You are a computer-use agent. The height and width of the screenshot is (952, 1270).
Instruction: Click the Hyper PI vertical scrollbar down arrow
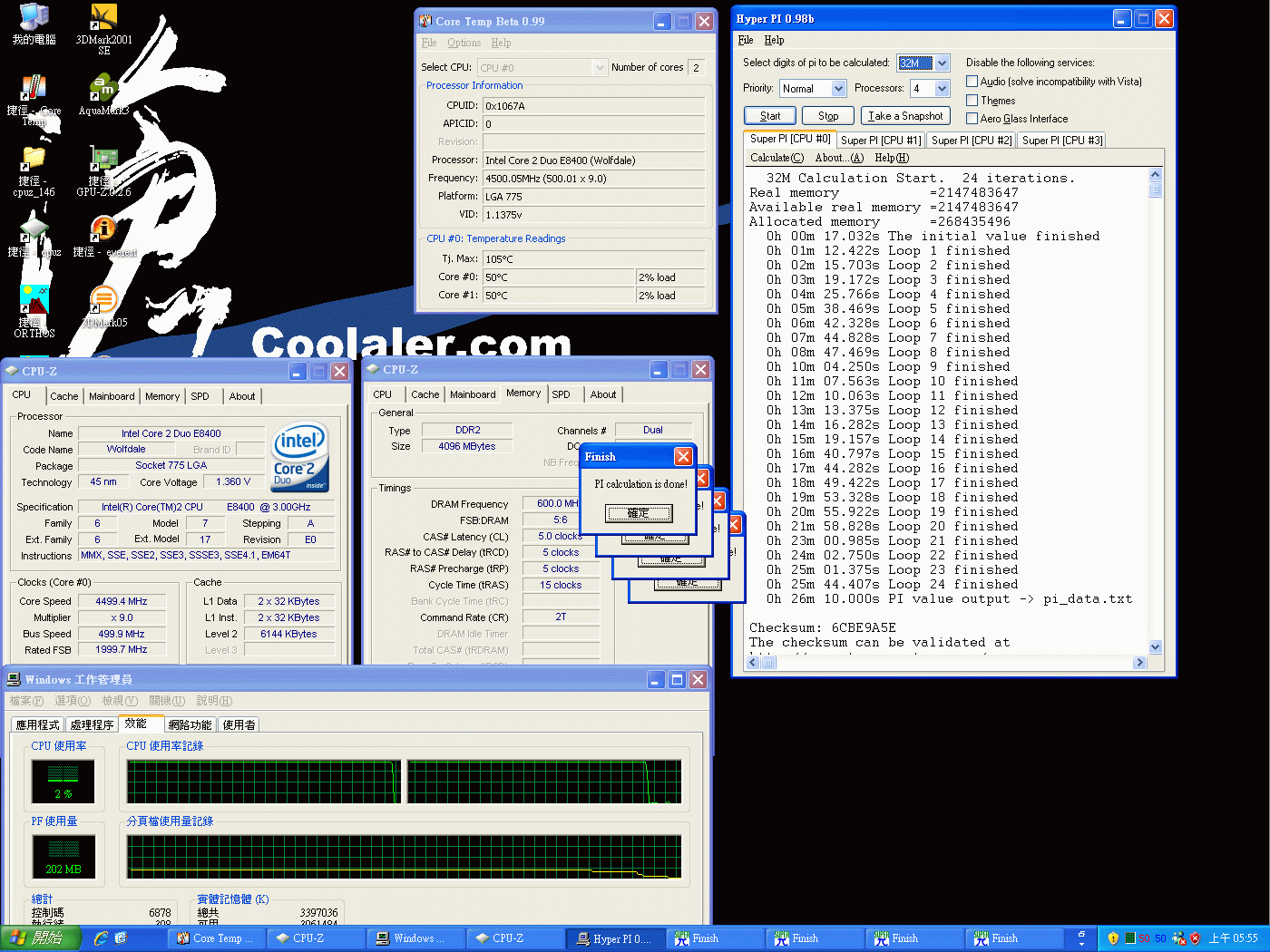coord(1155,646)
